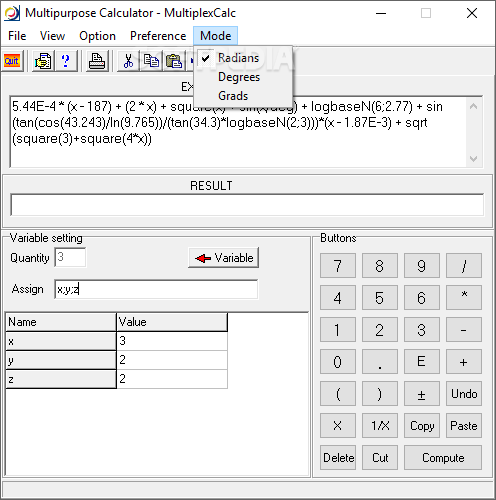Click the division slash button
Screen dimensions: 496x500
pos(464,266)
